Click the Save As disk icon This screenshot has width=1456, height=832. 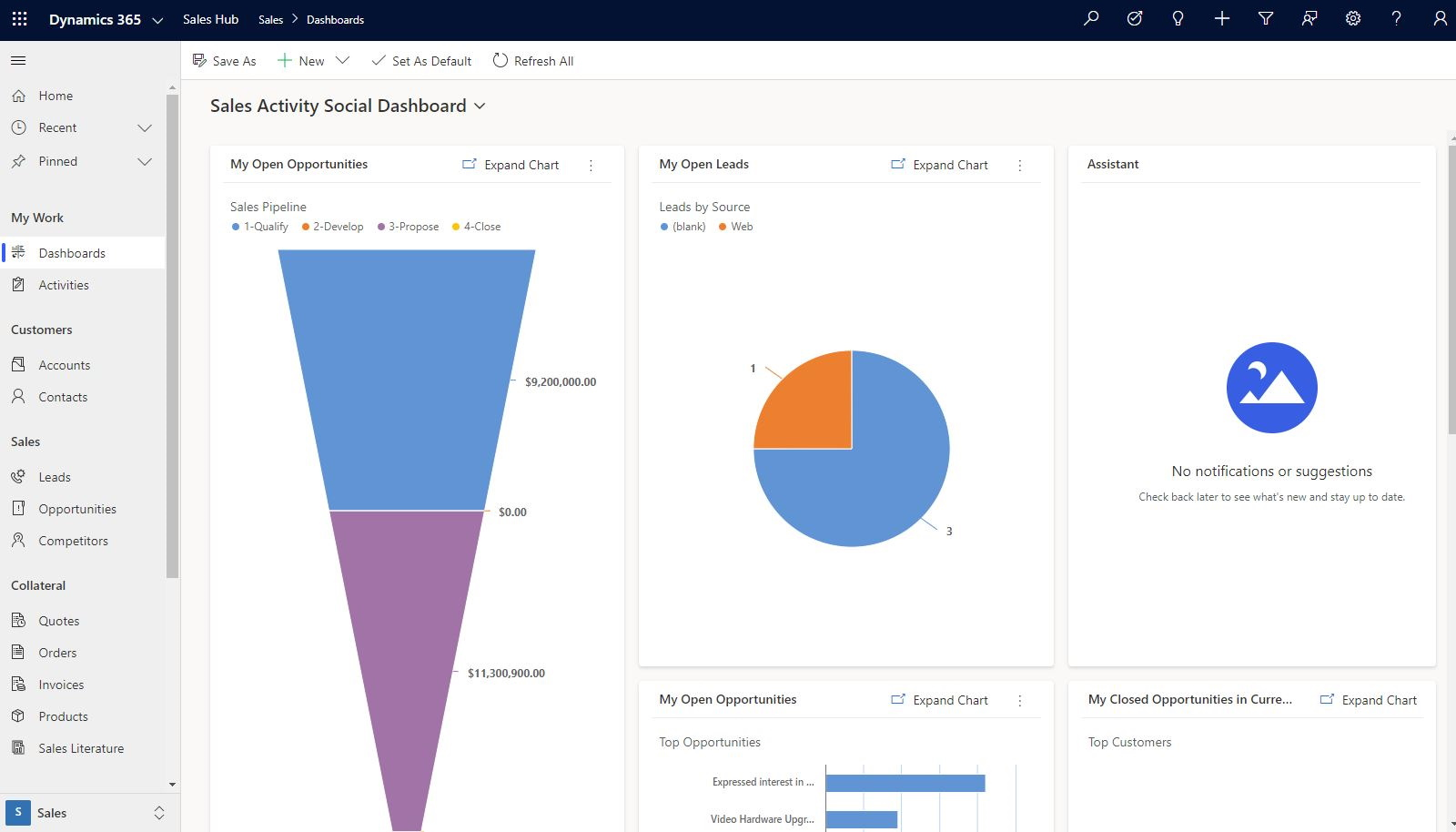click(x=199, y=61)
